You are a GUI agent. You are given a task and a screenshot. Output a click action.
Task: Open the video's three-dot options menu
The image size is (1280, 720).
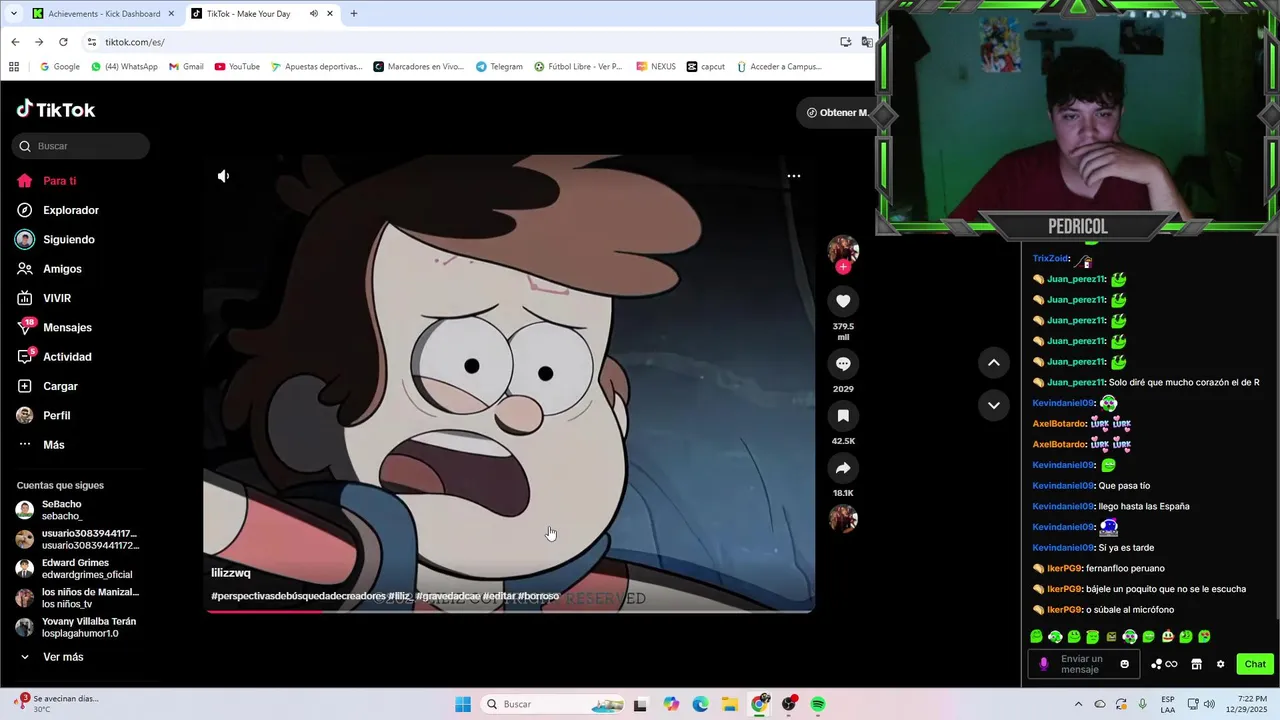pos(793,176)
